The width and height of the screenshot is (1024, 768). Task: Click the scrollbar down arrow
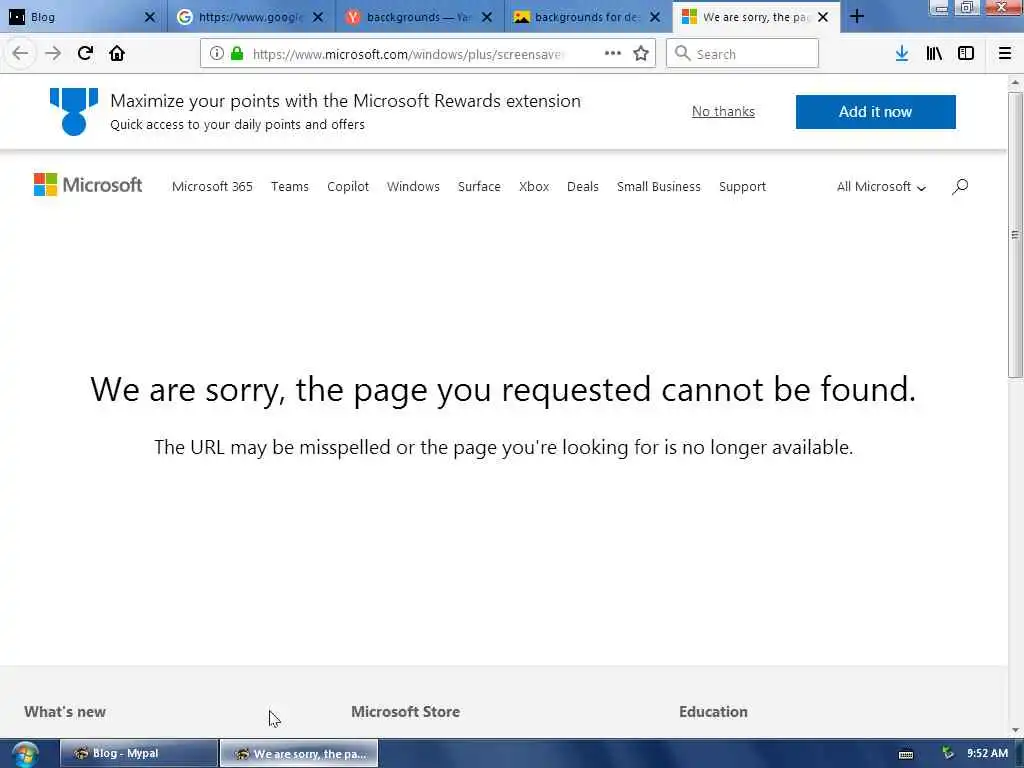pyautogui.click(x=1015, y=730)
